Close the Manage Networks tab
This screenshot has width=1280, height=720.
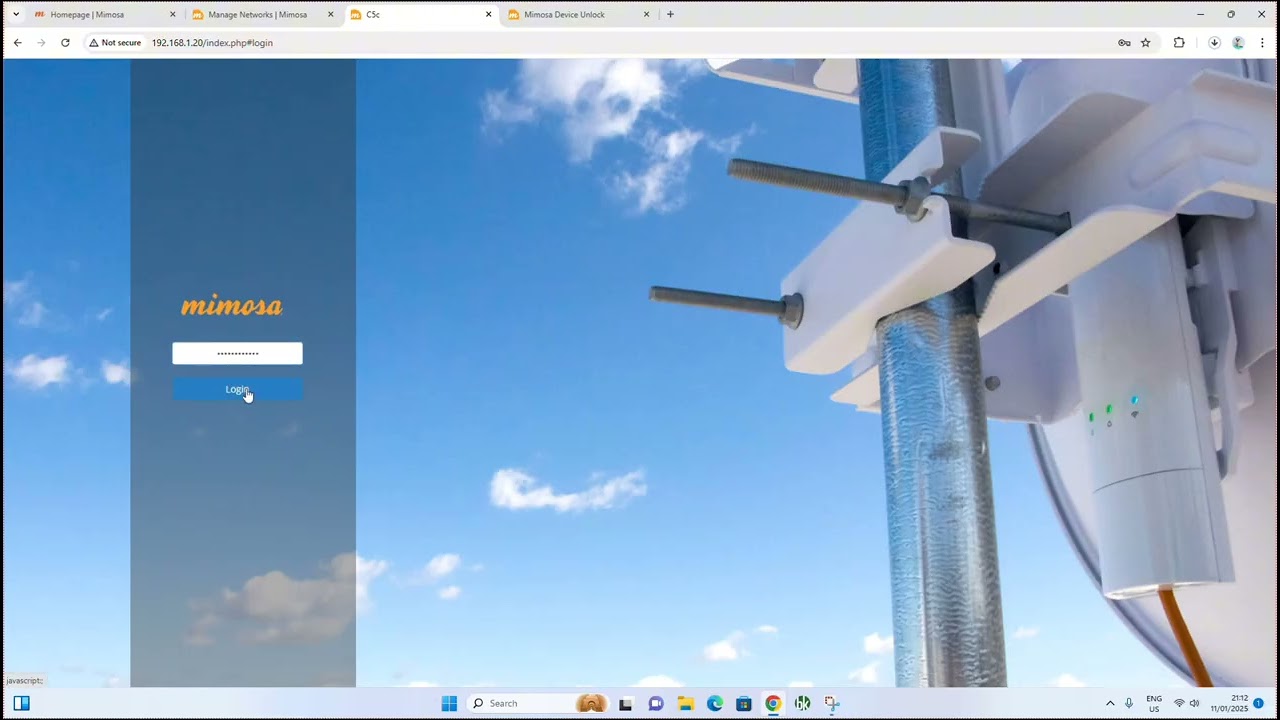pos(331,15)
